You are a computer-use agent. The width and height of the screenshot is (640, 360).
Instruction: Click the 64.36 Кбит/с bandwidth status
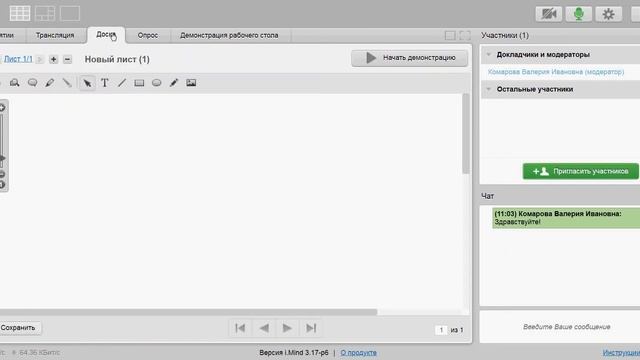click(39, 353)
